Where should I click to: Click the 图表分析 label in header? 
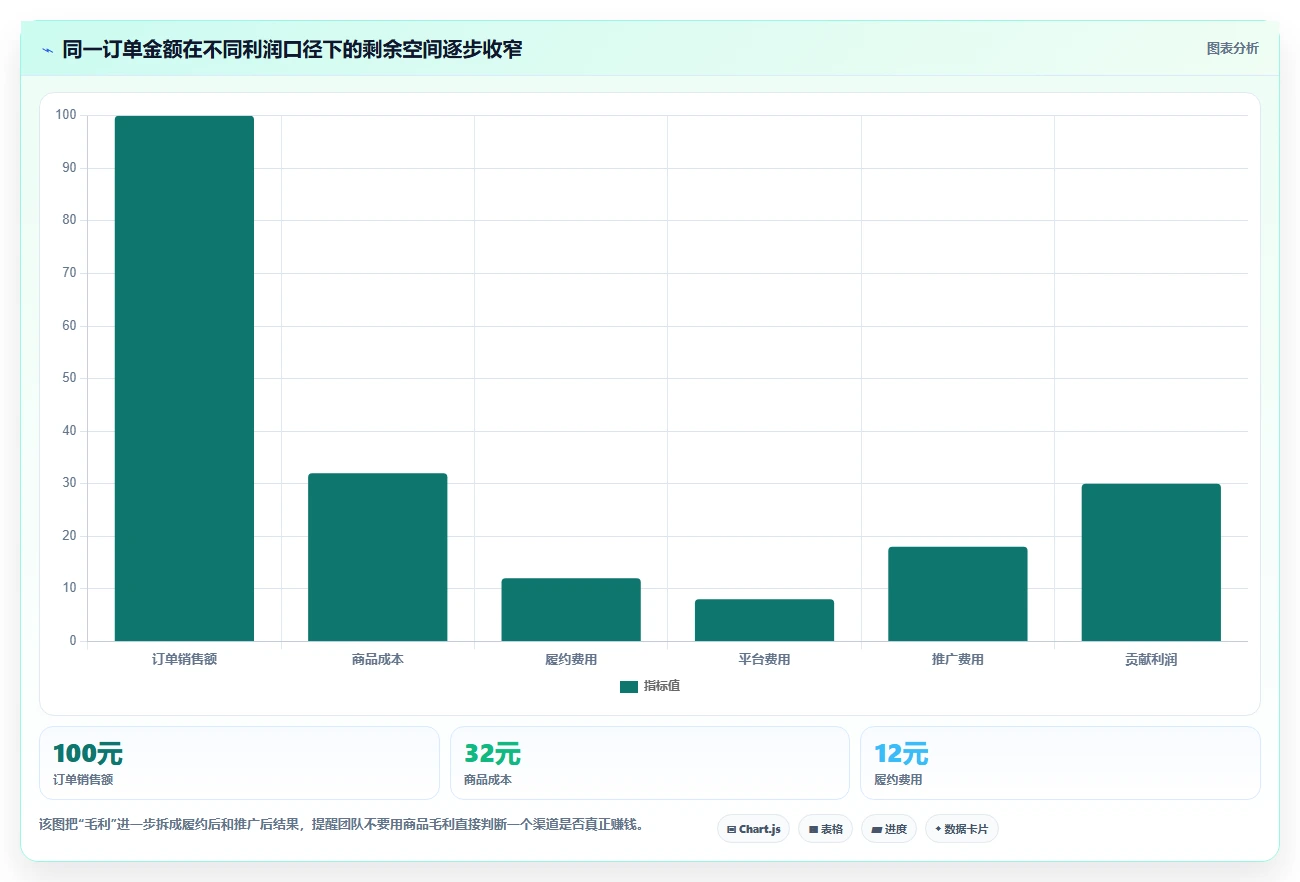pos(1232,48)
